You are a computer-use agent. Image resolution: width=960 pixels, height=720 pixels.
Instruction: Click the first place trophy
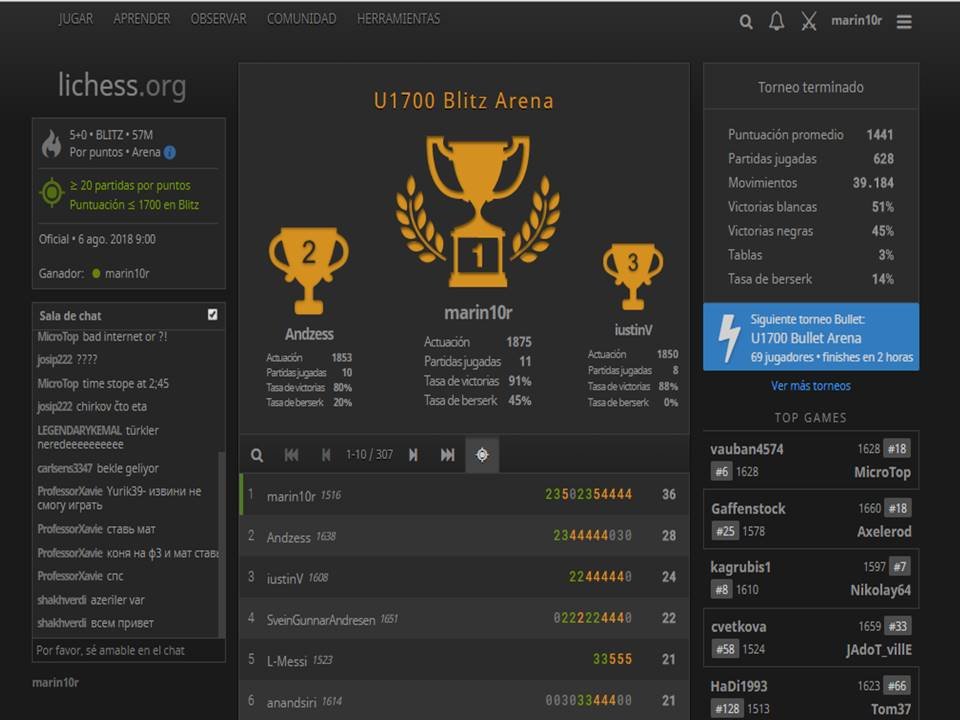tap(478, 211)
